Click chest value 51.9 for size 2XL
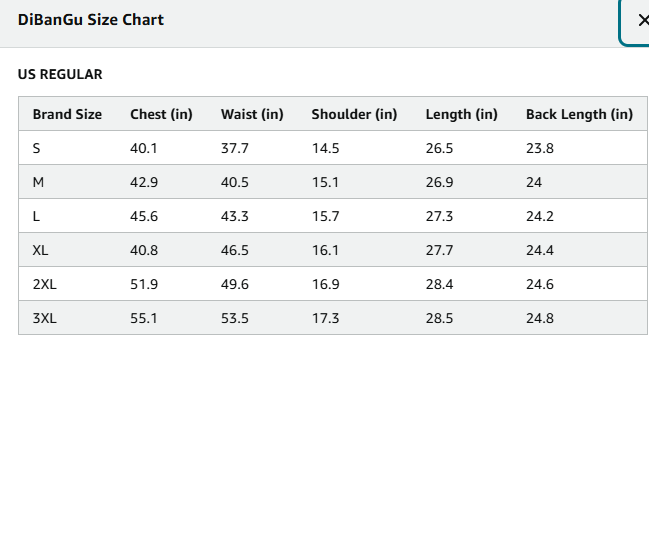 pos(144,284)
